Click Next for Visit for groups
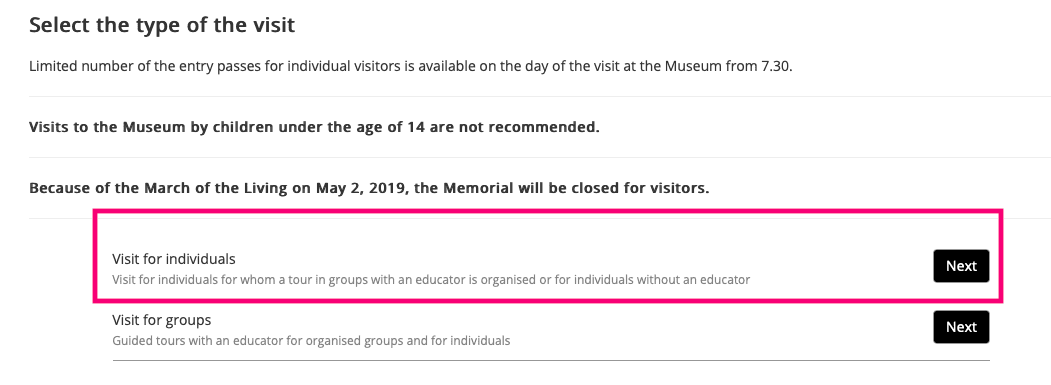 961,327
